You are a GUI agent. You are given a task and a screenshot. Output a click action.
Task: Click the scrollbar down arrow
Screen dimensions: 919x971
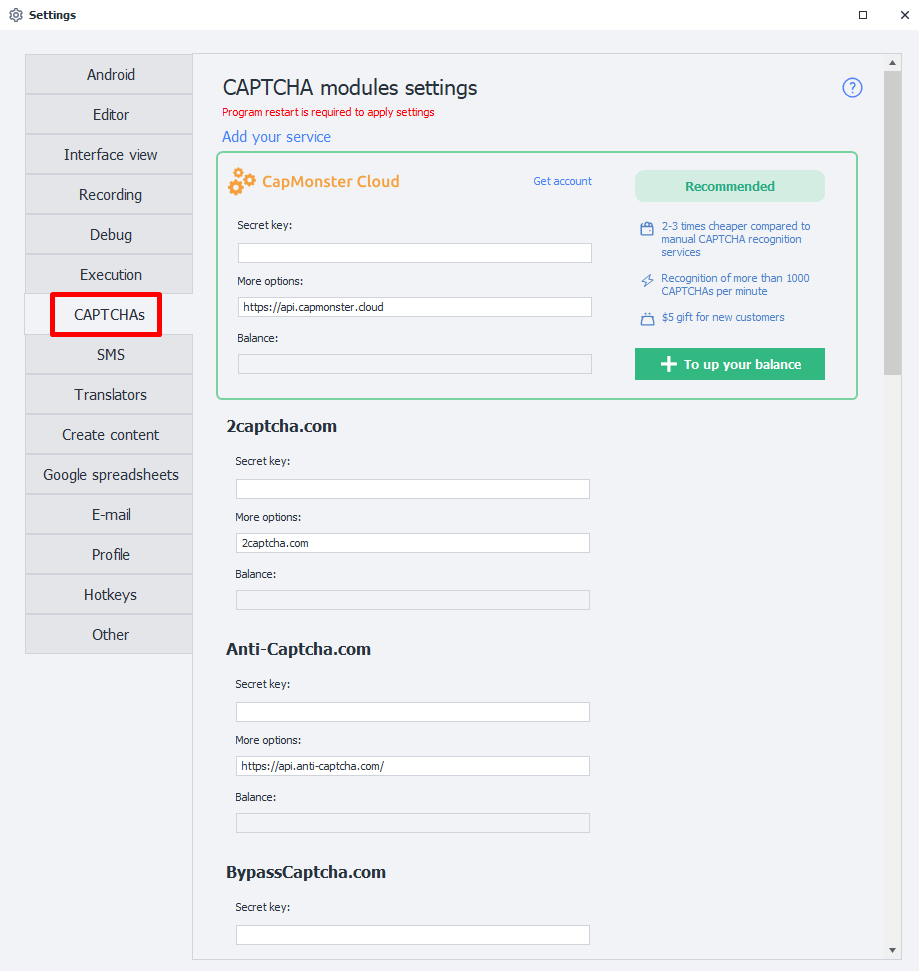point(893,949)
